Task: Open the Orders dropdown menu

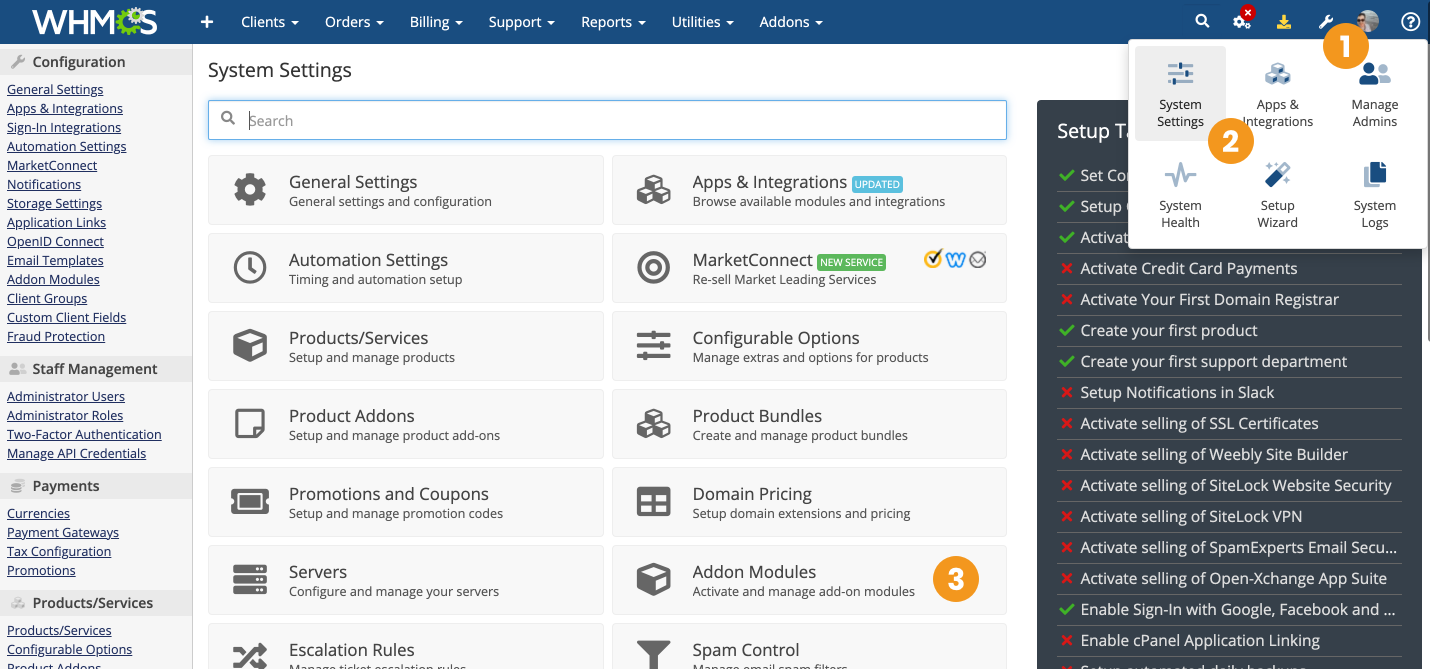Action: click(354, 22)
